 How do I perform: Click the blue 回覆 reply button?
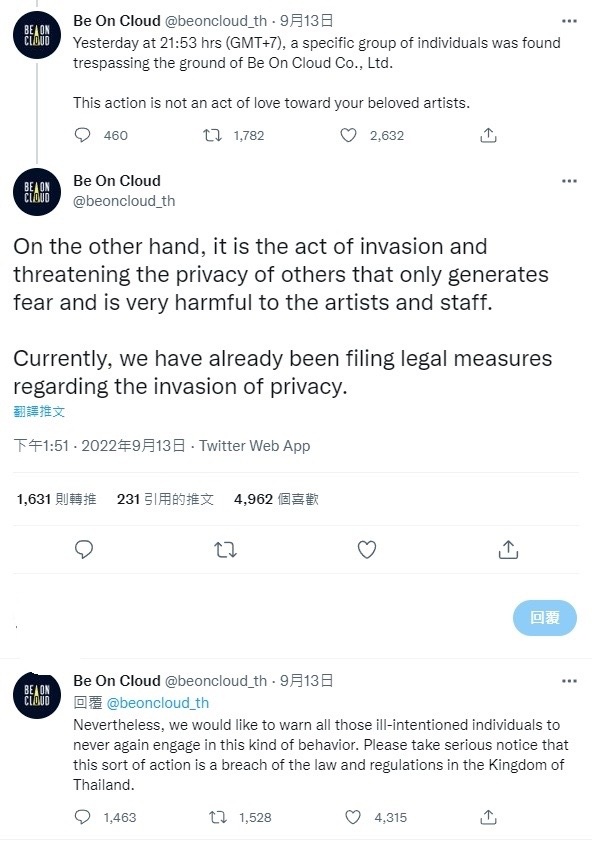pyautogui.click(x=544, y=617)
